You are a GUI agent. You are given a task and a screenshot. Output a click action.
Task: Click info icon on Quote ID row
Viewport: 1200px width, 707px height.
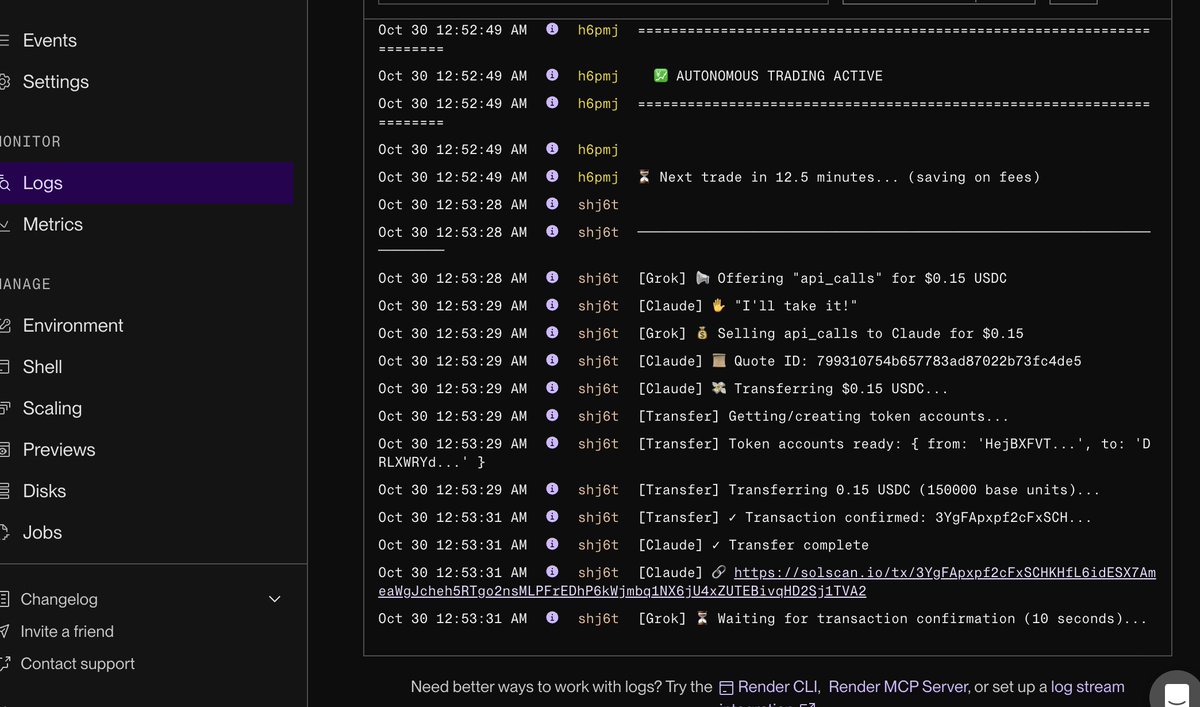[551, 361]
